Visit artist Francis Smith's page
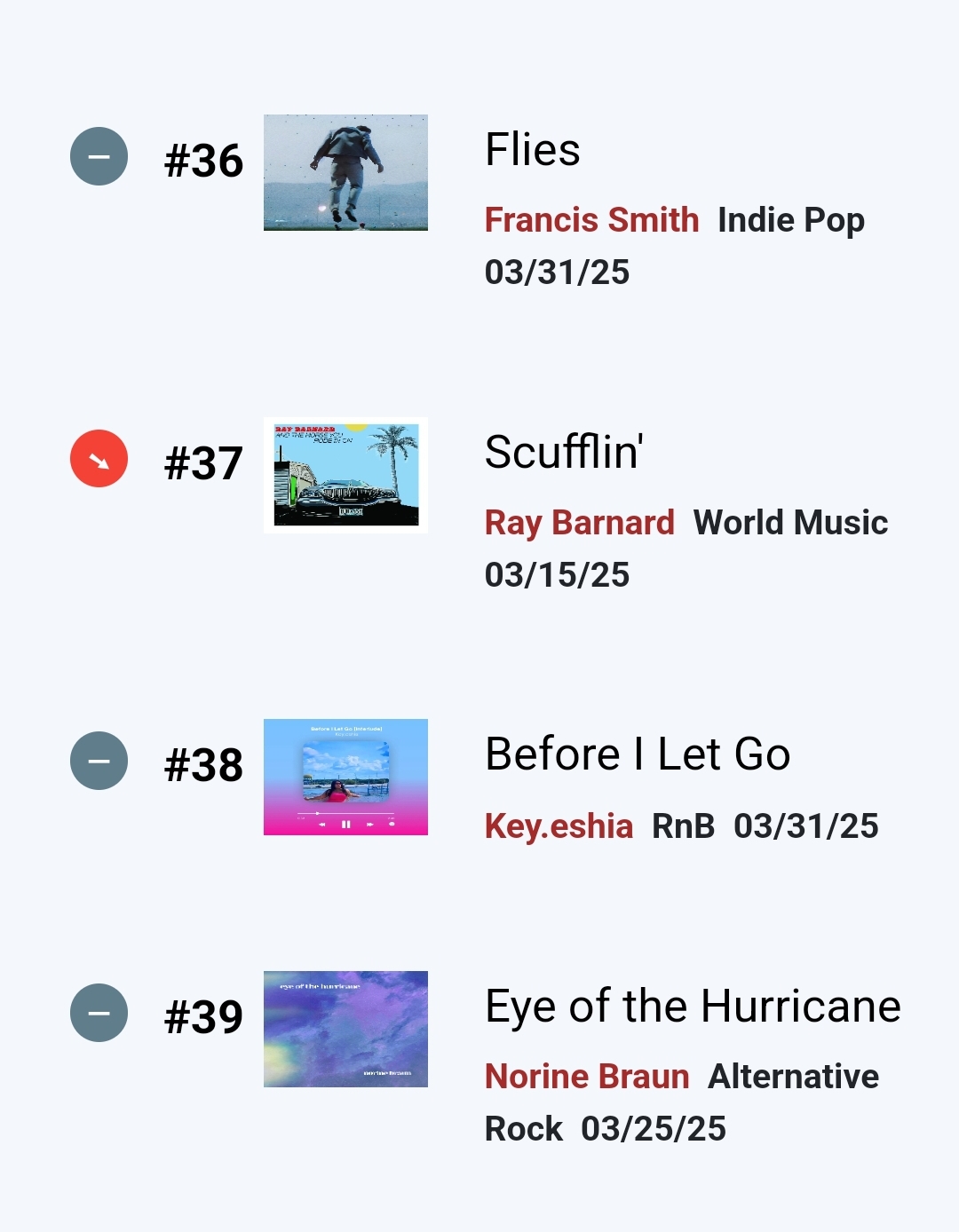Viewport: 959px width, 1232px height. click(x=591, y=220)
